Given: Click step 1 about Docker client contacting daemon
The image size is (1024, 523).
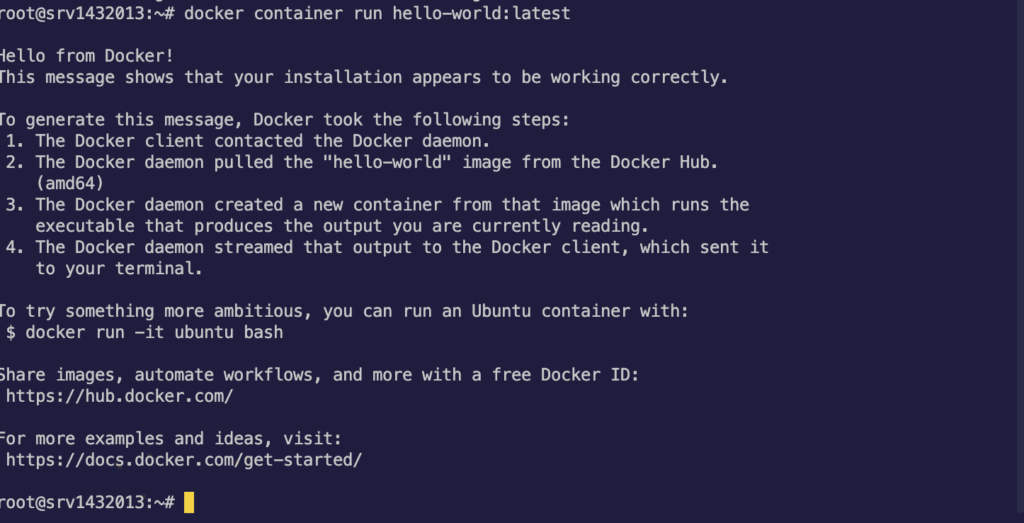Looking at the screenshot, I should (262, 140).
